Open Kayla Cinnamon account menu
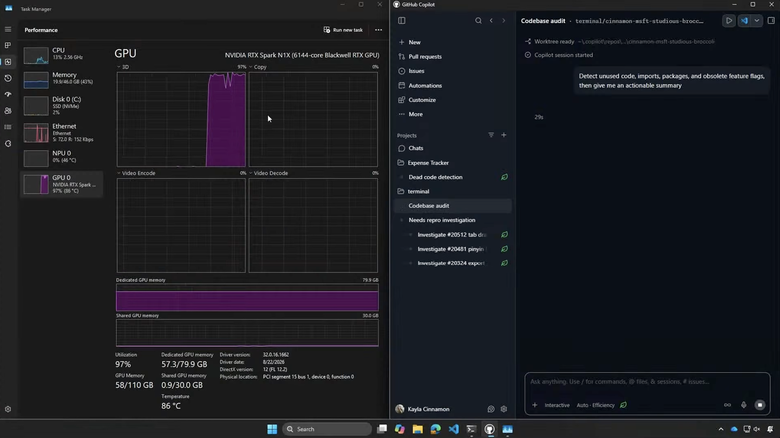Screen dimensions: 780x438 (422, 409)
